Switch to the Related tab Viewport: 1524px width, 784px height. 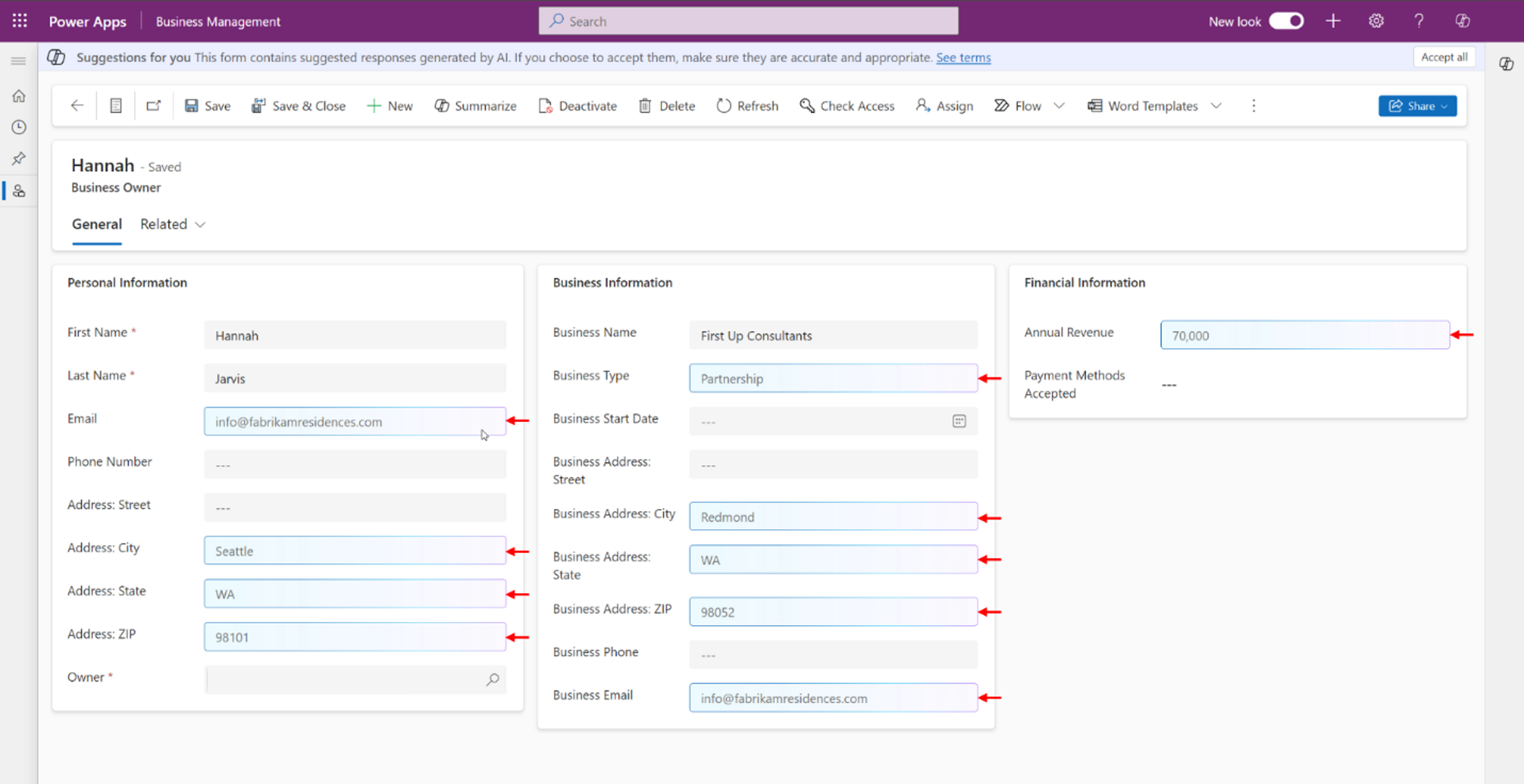tap(170, 223)
